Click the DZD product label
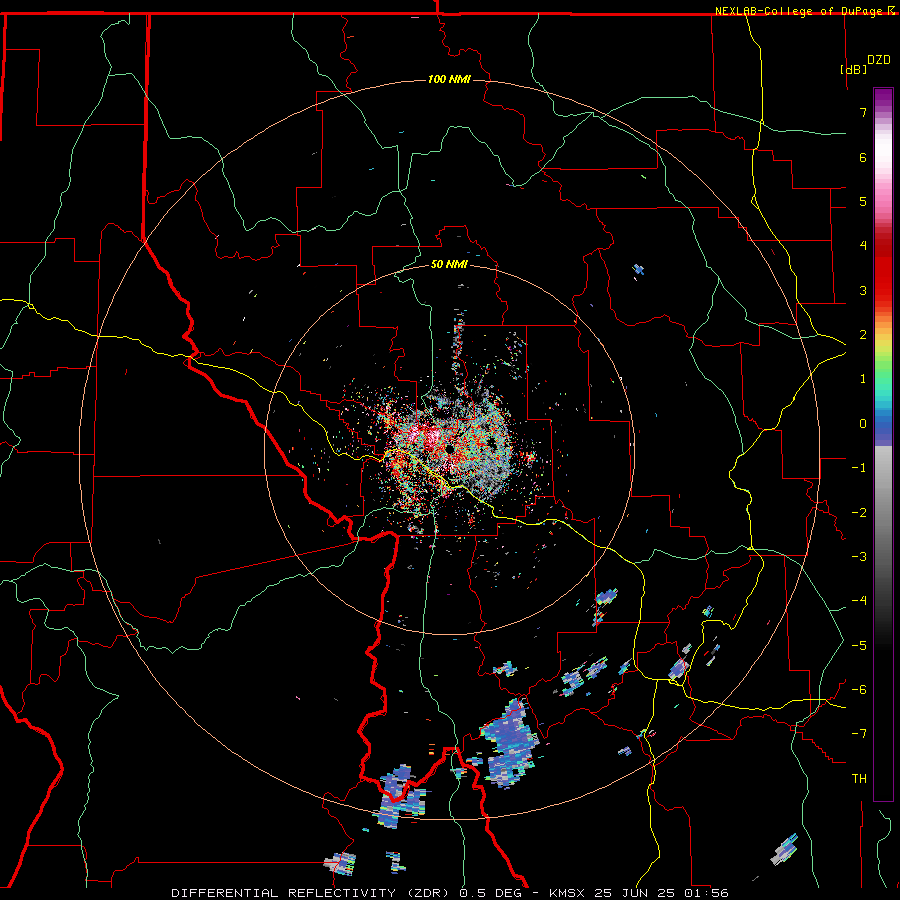 point(879,60)
